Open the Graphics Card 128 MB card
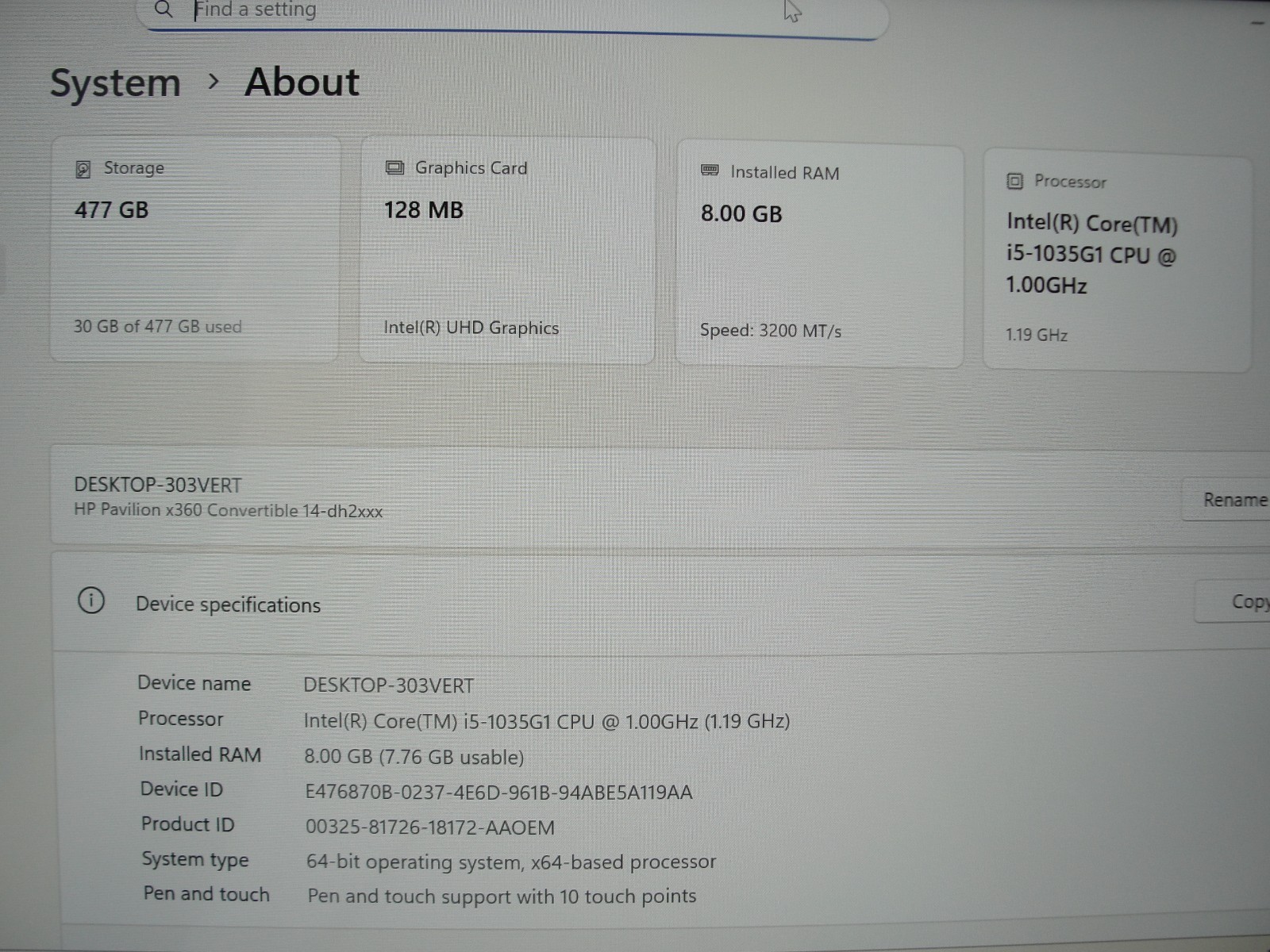Viewport: 1270px width, 952px height. 507,251
